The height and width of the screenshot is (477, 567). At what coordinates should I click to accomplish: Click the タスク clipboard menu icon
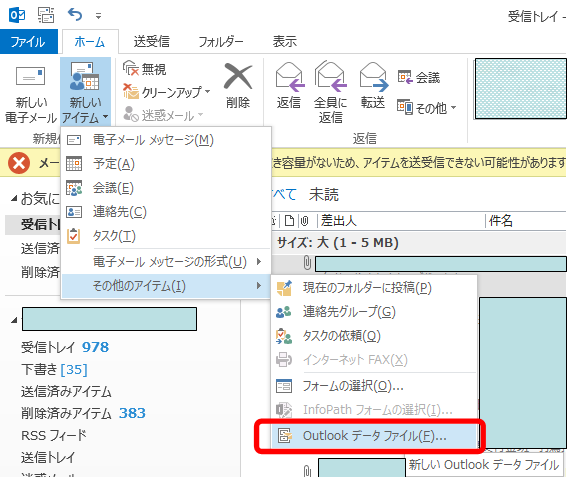click(74, 236)
